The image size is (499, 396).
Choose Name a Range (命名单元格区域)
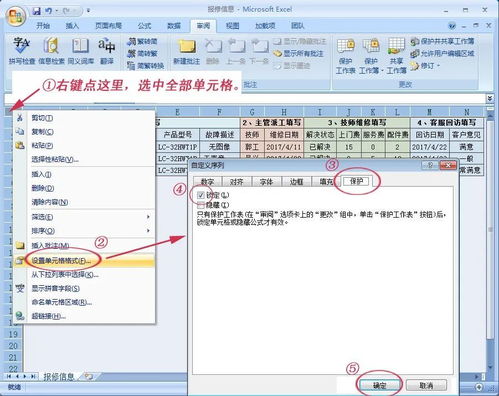click(84, 302)
